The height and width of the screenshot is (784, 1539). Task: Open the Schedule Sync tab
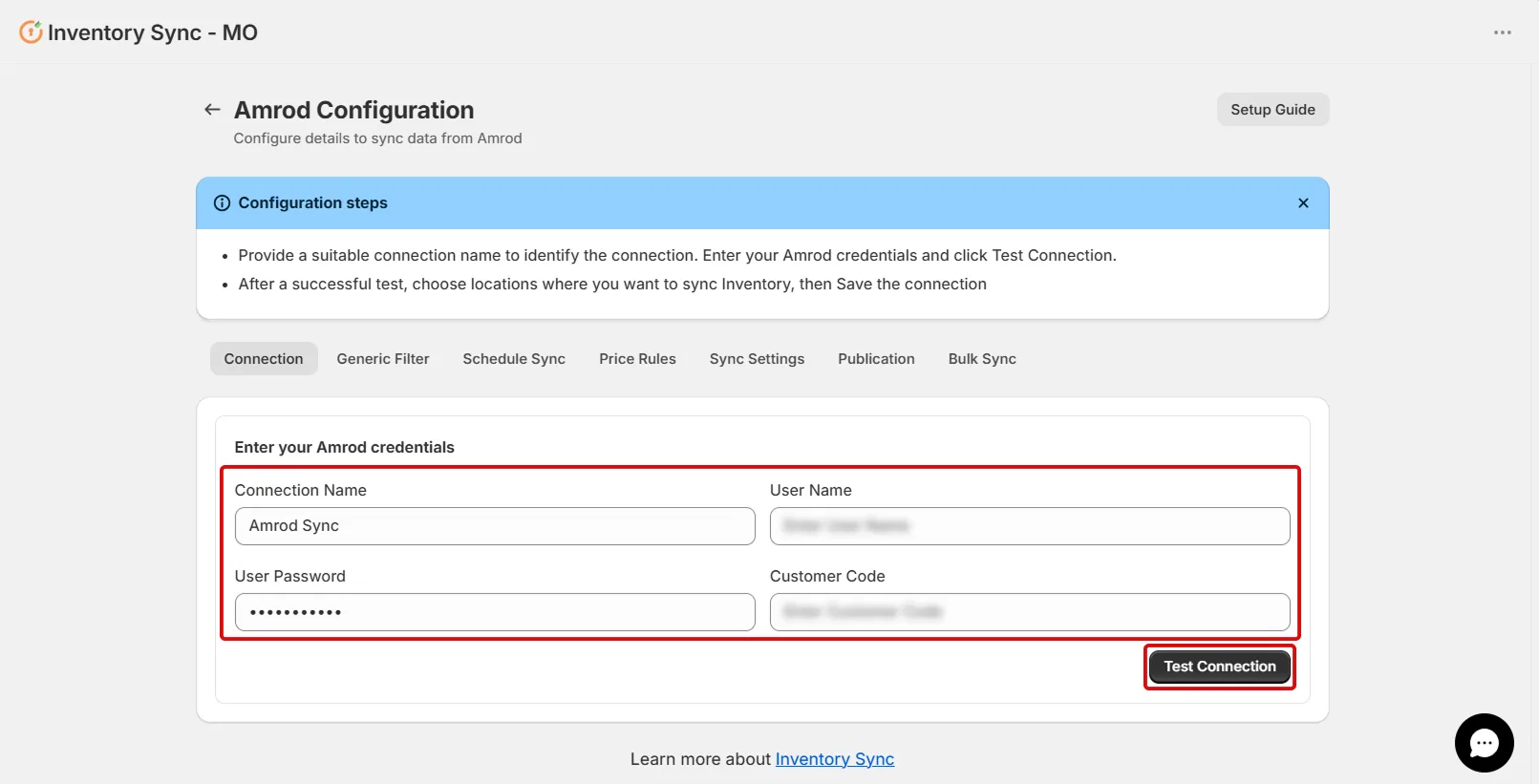[x=514, y=359]
